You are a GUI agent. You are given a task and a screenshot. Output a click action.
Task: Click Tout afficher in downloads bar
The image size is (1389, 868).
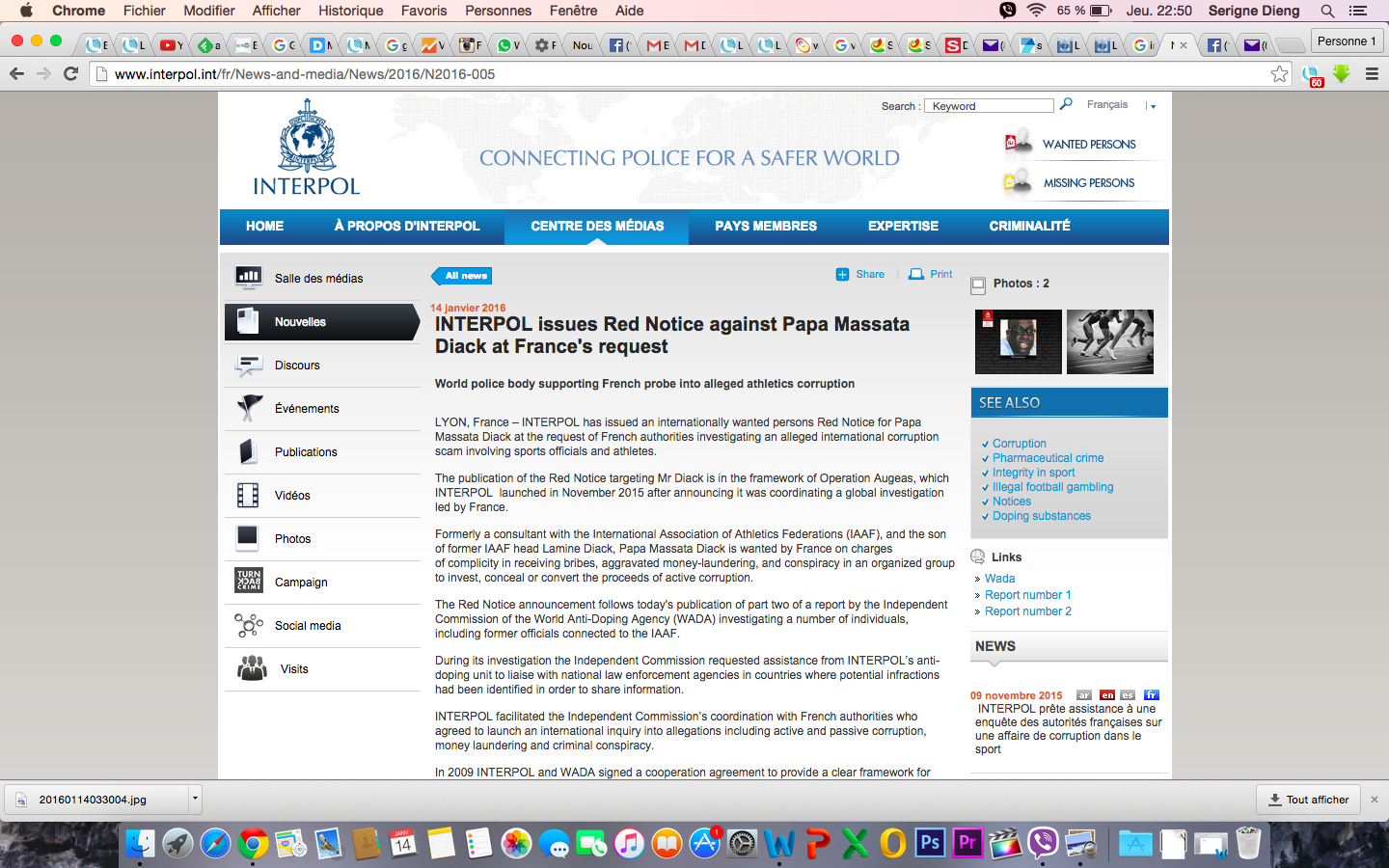pos(1308,800)
